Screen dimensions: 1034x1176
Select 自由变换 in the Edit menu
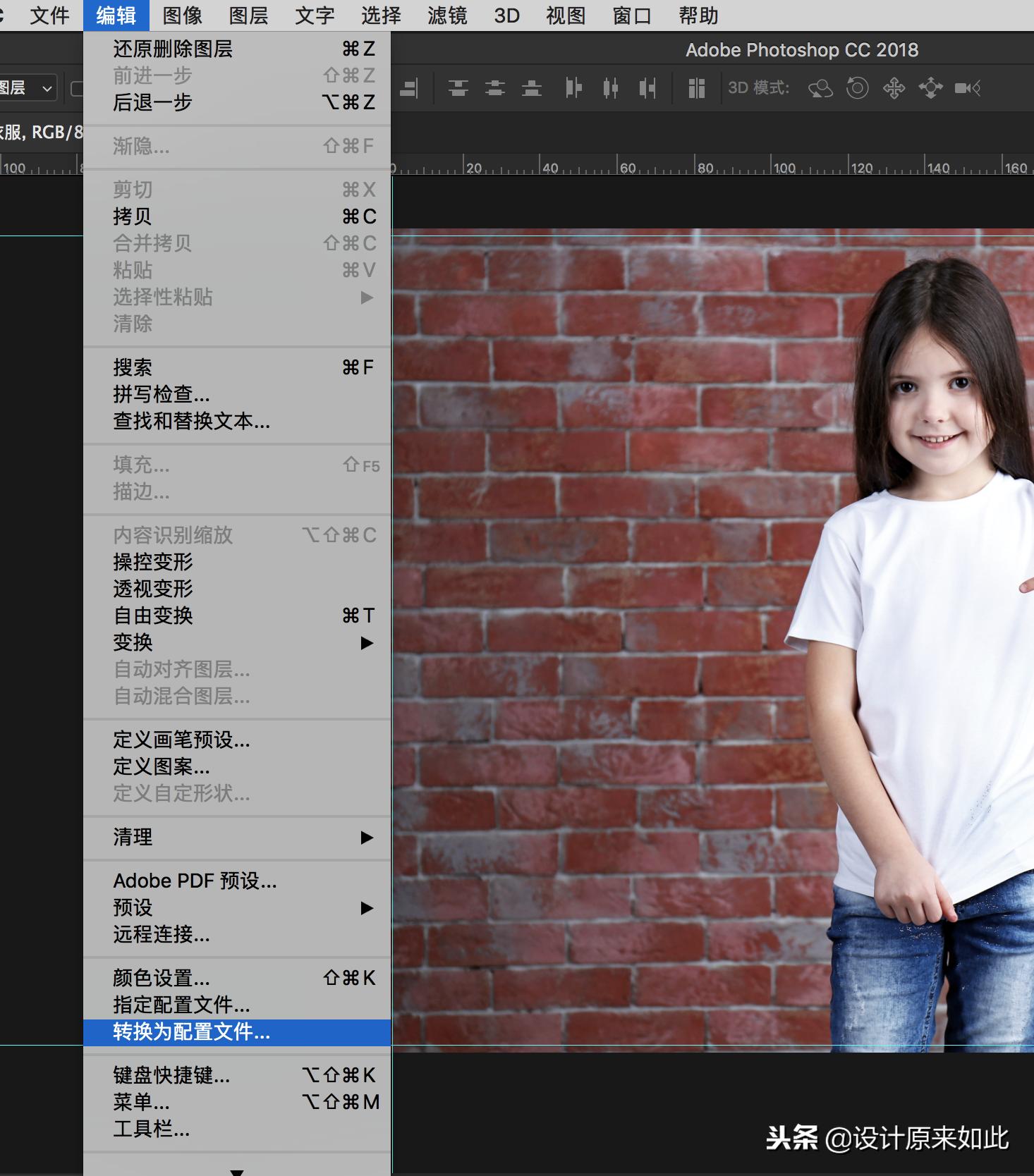153,616
